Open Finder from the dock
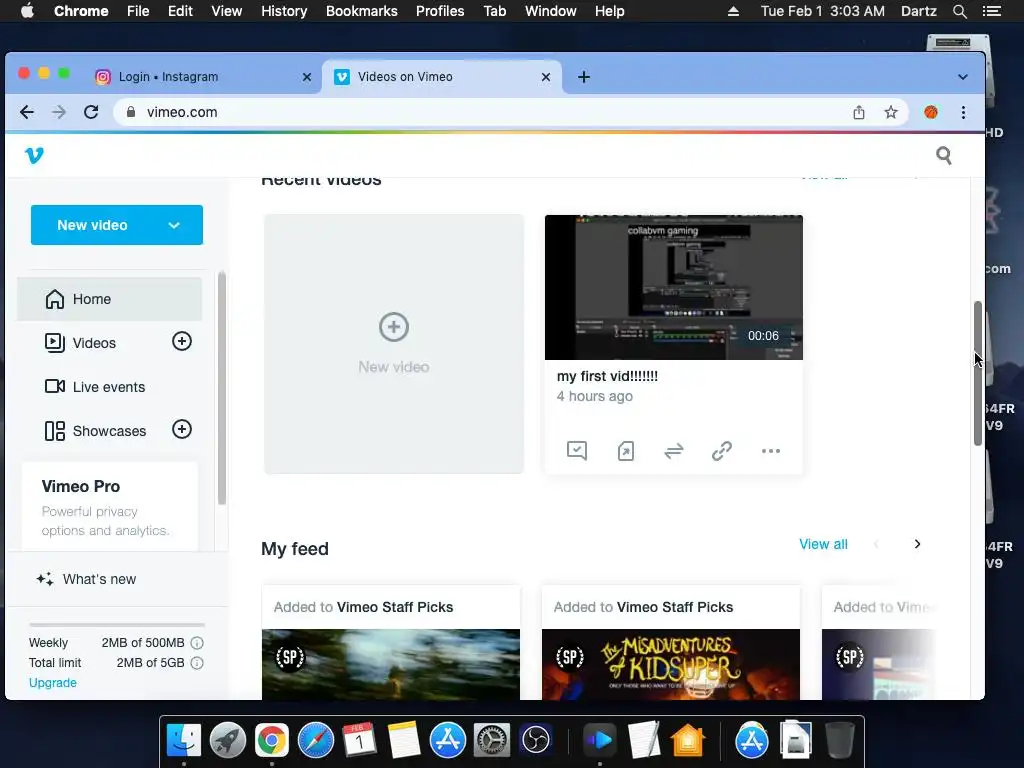The height and width of the screenshot is (768, 1024). [184, 740]
